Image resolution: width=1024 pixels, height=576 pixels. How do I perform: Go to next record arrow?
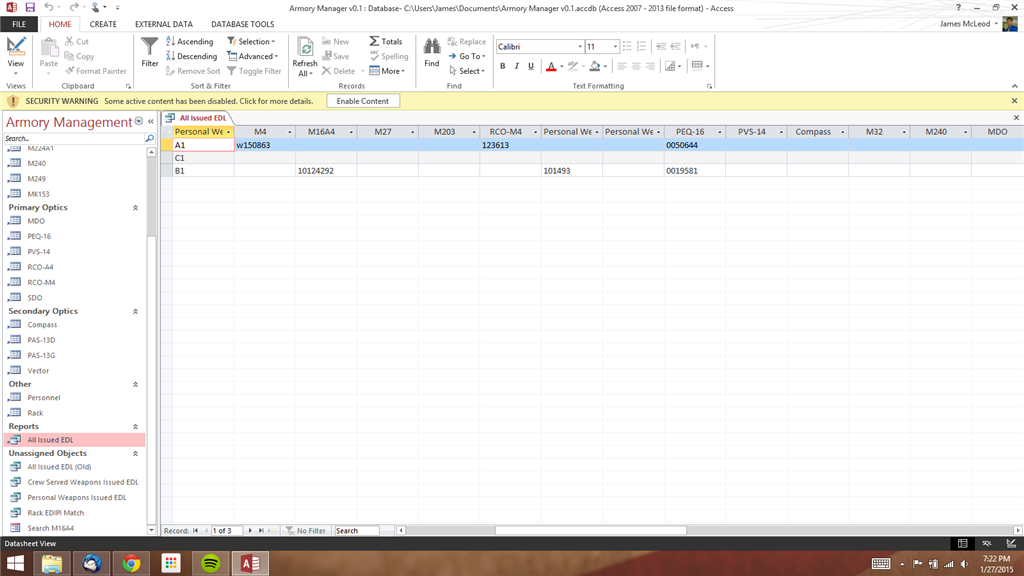(x=249, y=531)
